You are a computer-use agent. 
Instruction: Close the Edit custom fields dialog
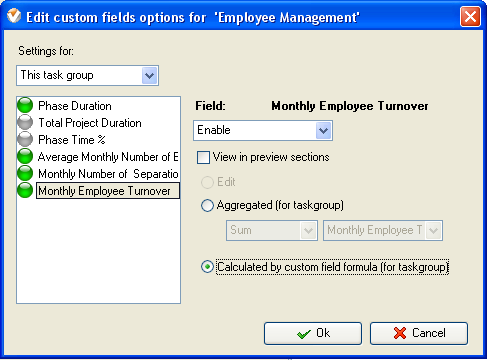click(x=470, y=16)
